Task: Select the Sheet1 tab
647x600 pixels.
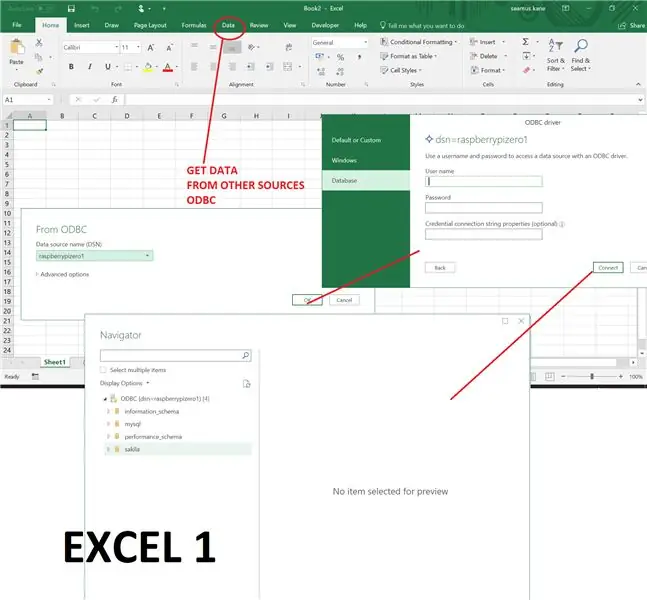Action: coord(54,362)
